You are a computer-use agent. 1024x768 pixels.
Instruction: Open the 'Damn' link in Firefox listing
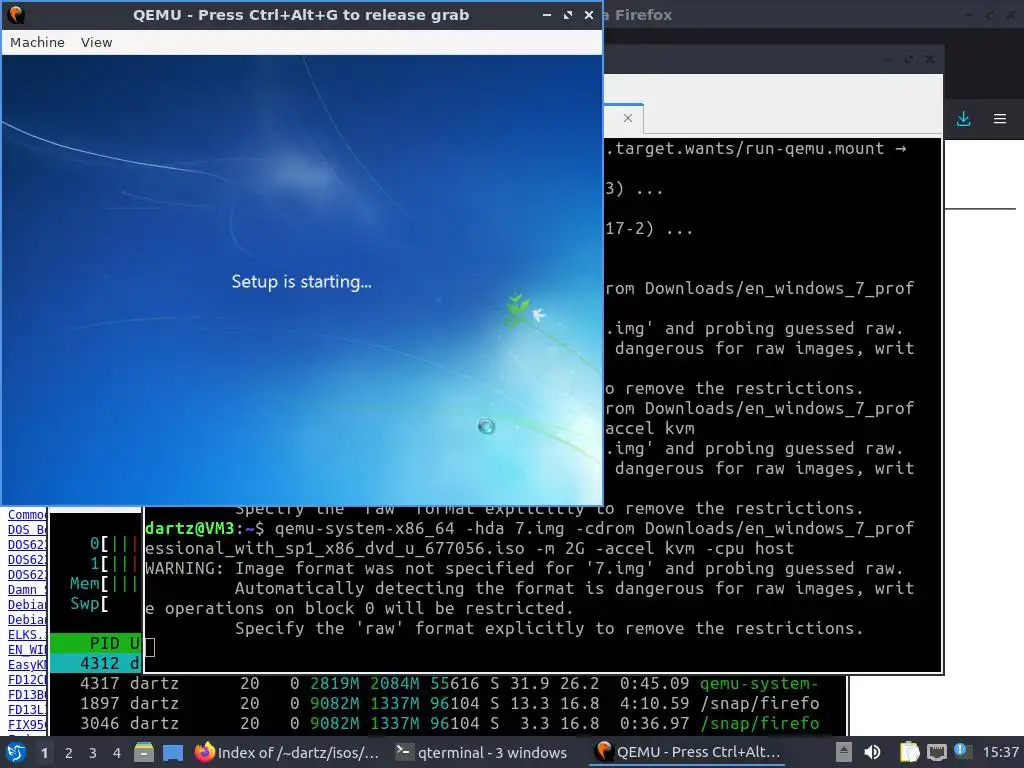(x=27, y=589)
